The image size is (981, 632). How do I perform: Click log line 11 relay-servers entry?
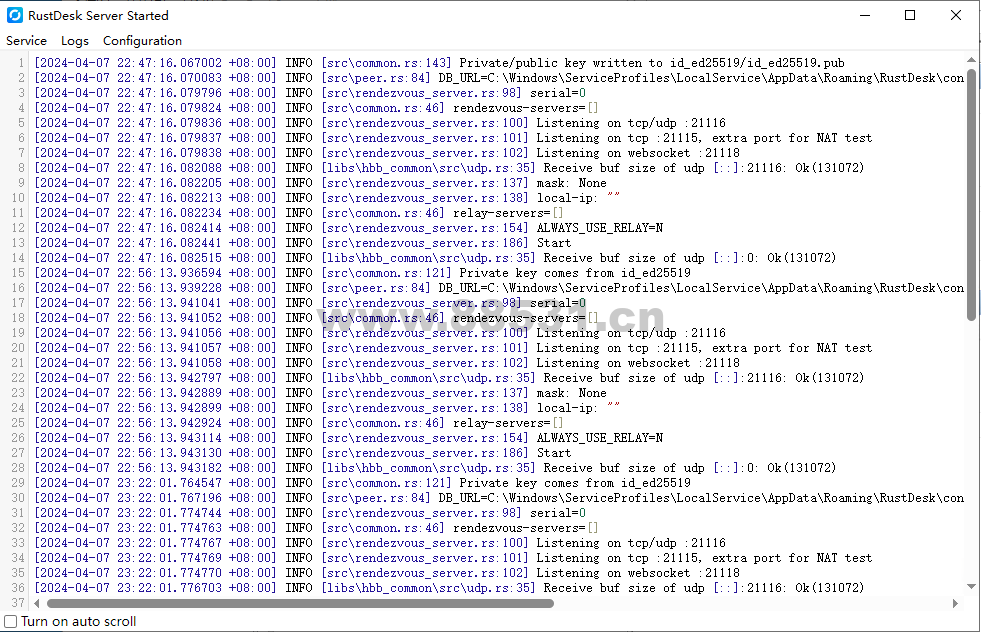click(299, 213)
